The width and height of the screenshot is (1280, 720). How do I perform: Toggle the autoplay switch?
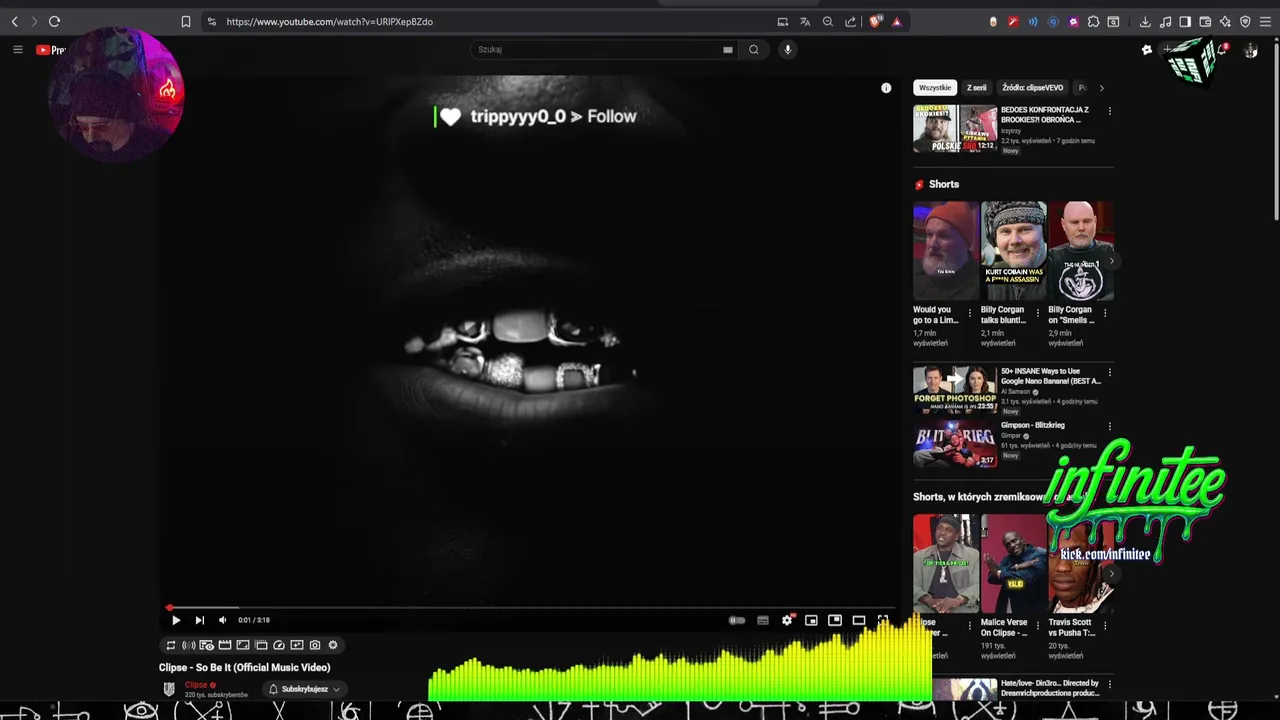[x=737, y=620]
